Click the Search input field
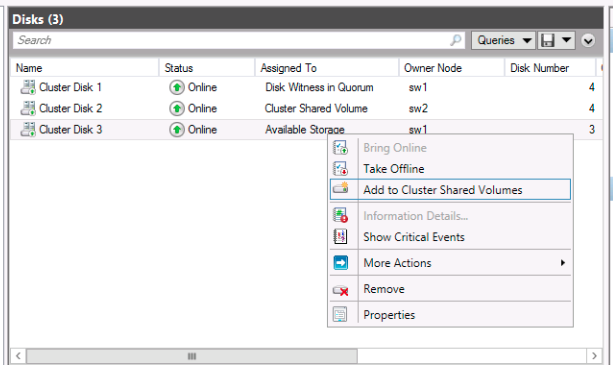 tap(239, 40)
